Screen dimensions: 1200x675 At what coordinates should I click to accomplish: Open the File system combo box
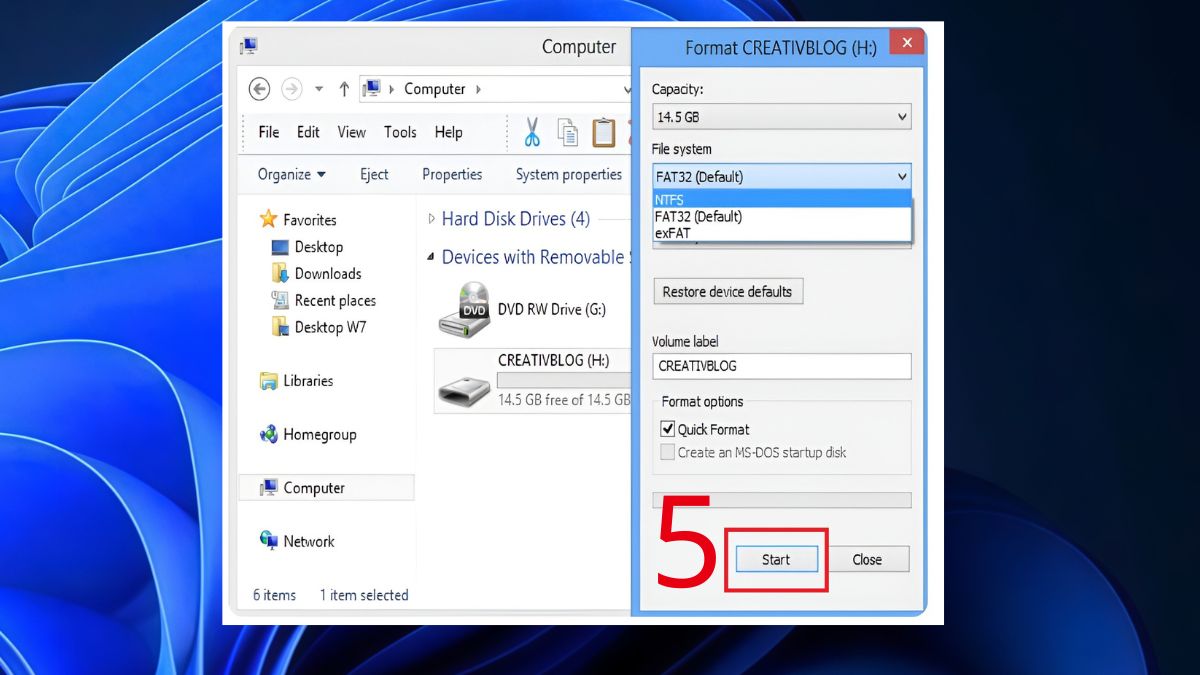click(781, 177)
